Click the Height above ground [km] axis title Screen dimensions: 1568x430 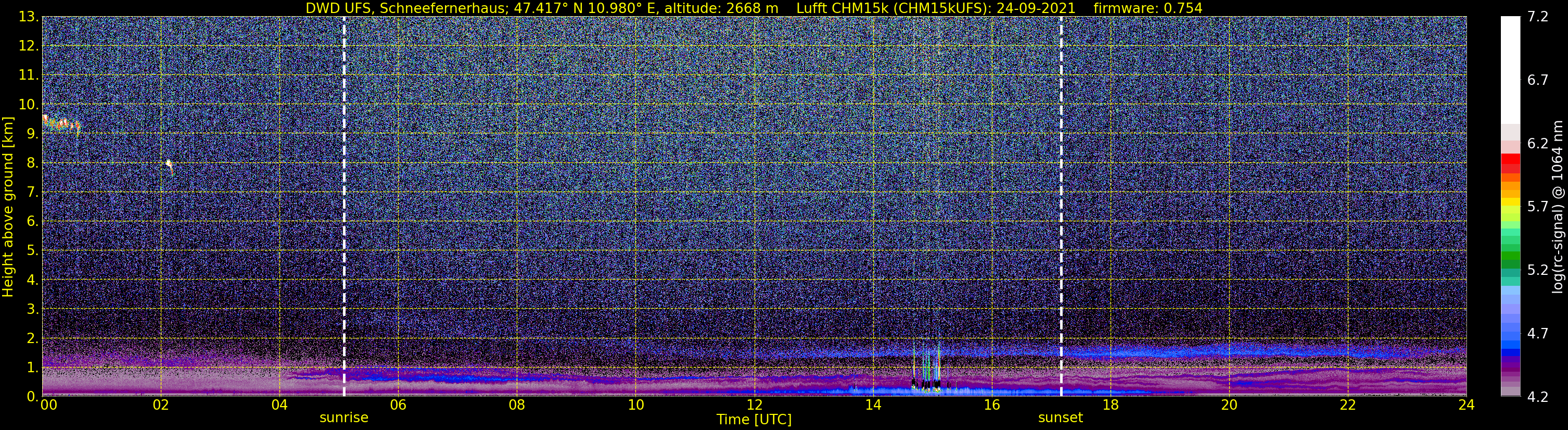(x=8, y=207)
